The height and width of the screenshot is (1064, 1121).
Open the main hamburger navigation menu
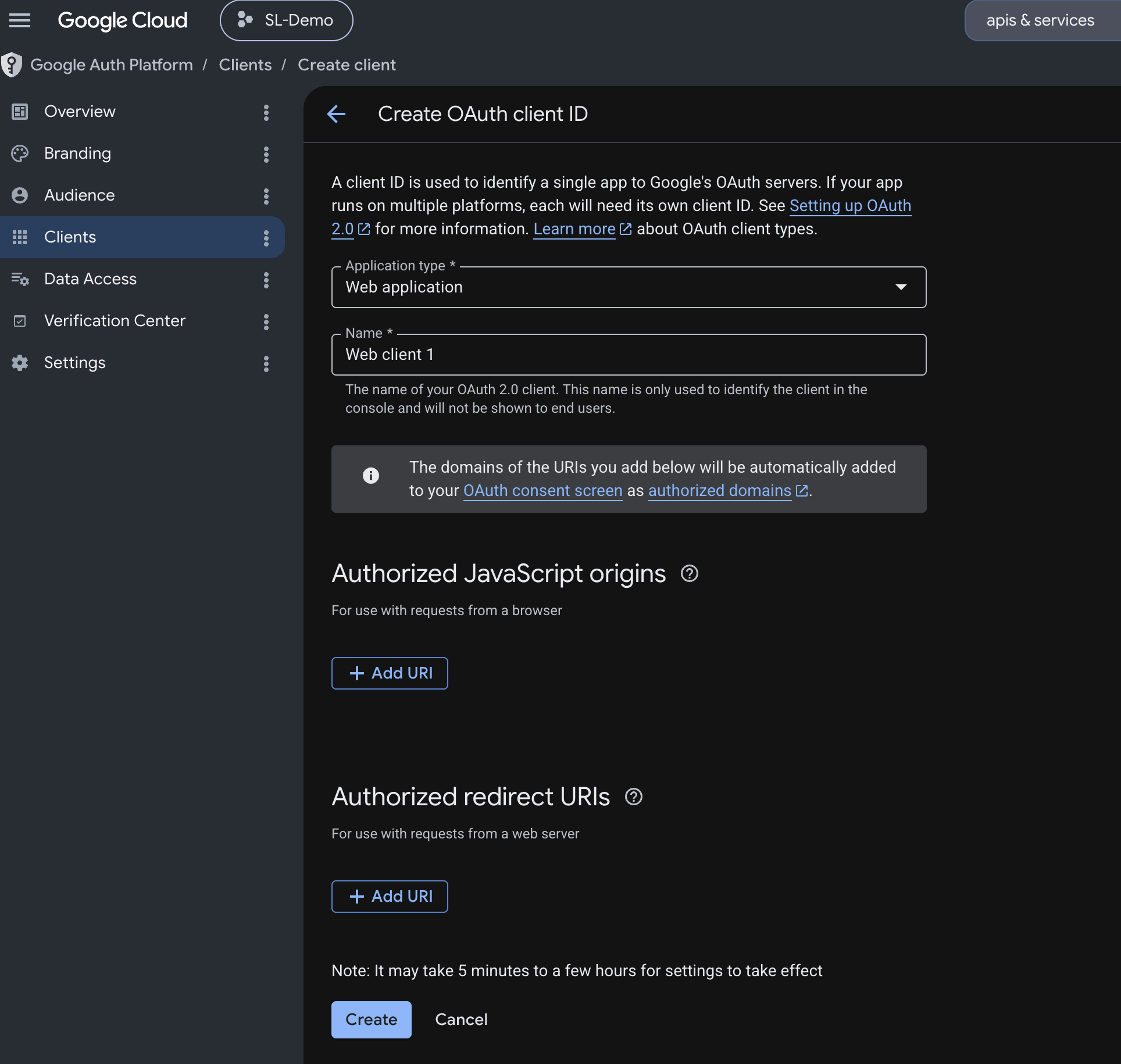tap(20, 20)
